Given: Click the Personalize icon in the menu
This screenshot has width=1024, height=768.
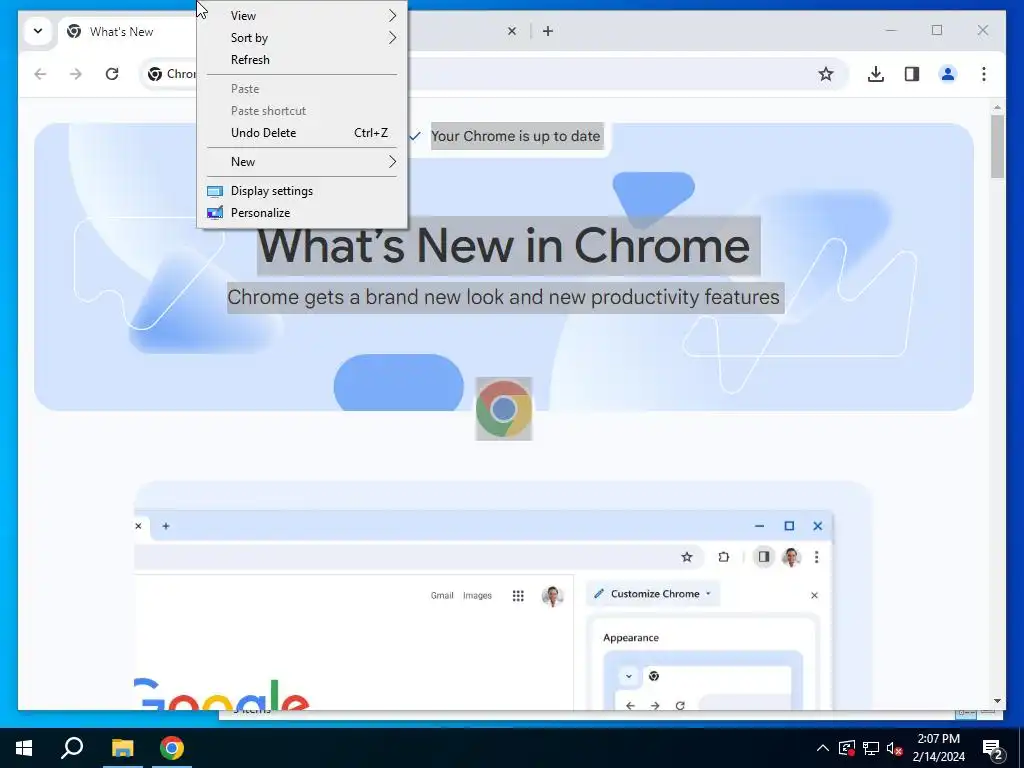Looking at the screenshot, I should pos(215,213).
